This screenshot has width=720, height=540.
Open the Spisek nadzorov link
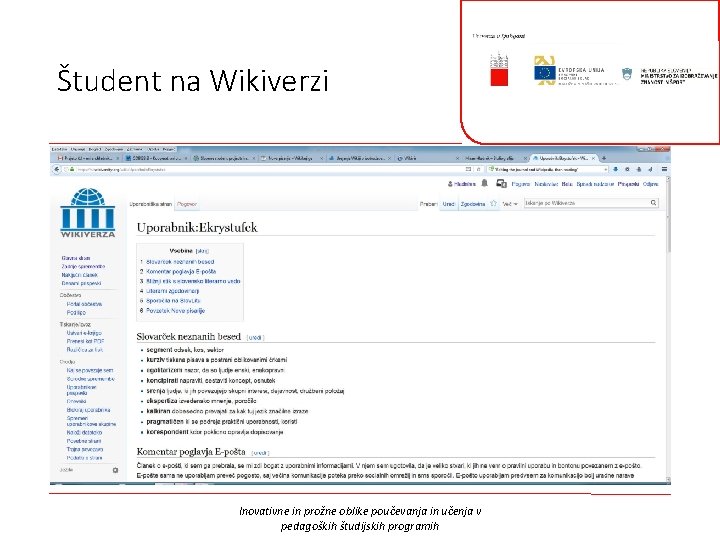tap(595, 184)
